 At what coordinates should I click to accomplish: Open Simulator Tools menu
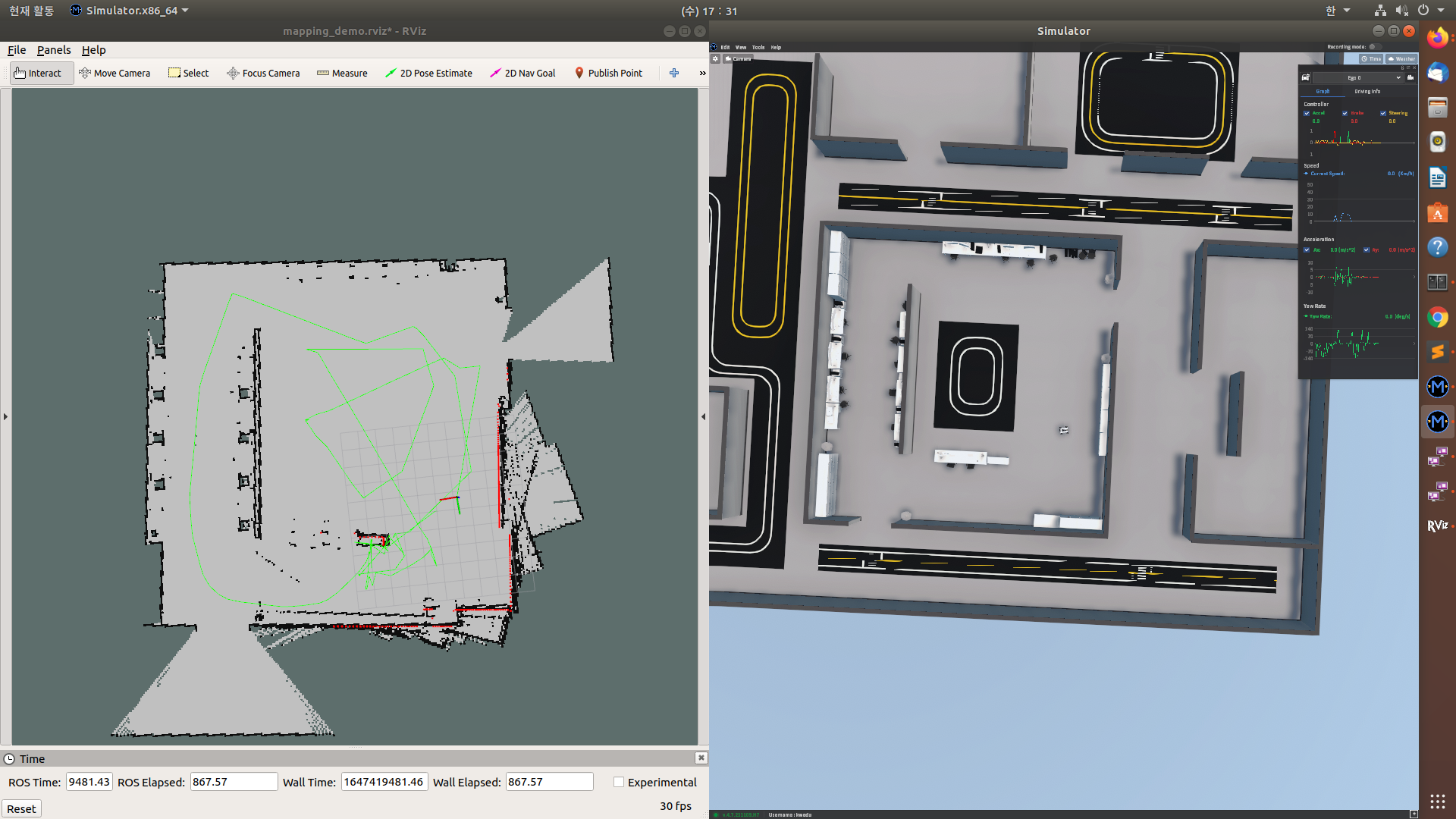(758, 47)
